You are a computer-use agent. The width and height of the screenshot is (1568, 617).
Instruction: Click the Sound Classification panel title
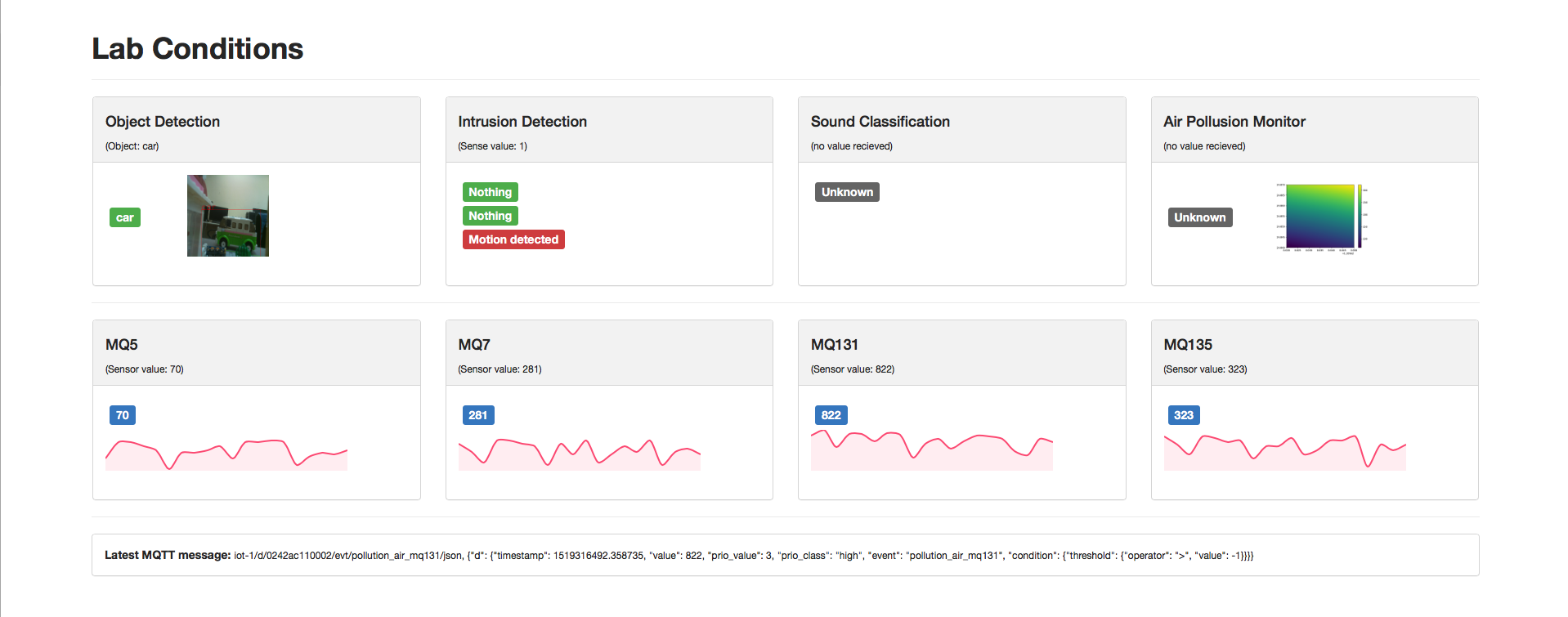[880, 122]
